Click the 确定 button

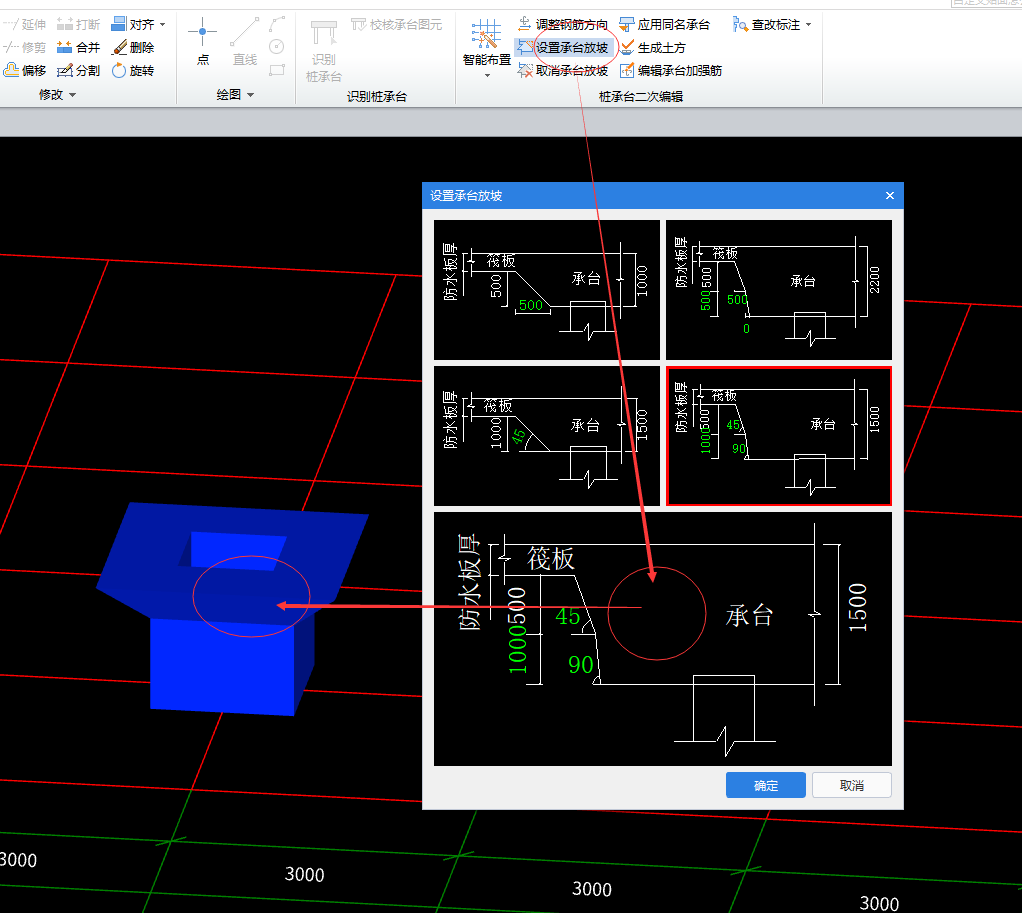(x=766, y=785)
